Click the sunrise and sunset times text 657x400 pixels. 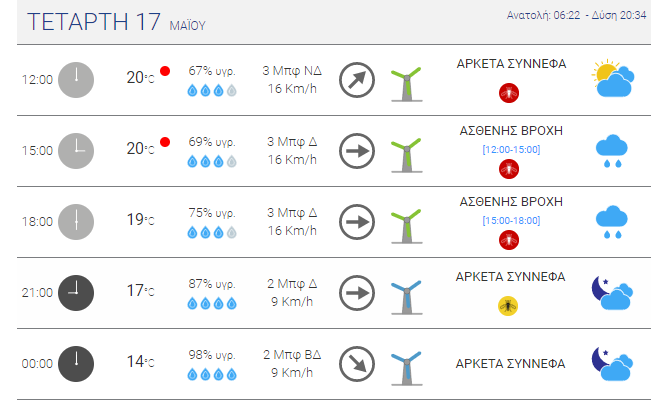click(x=576, y=15)
